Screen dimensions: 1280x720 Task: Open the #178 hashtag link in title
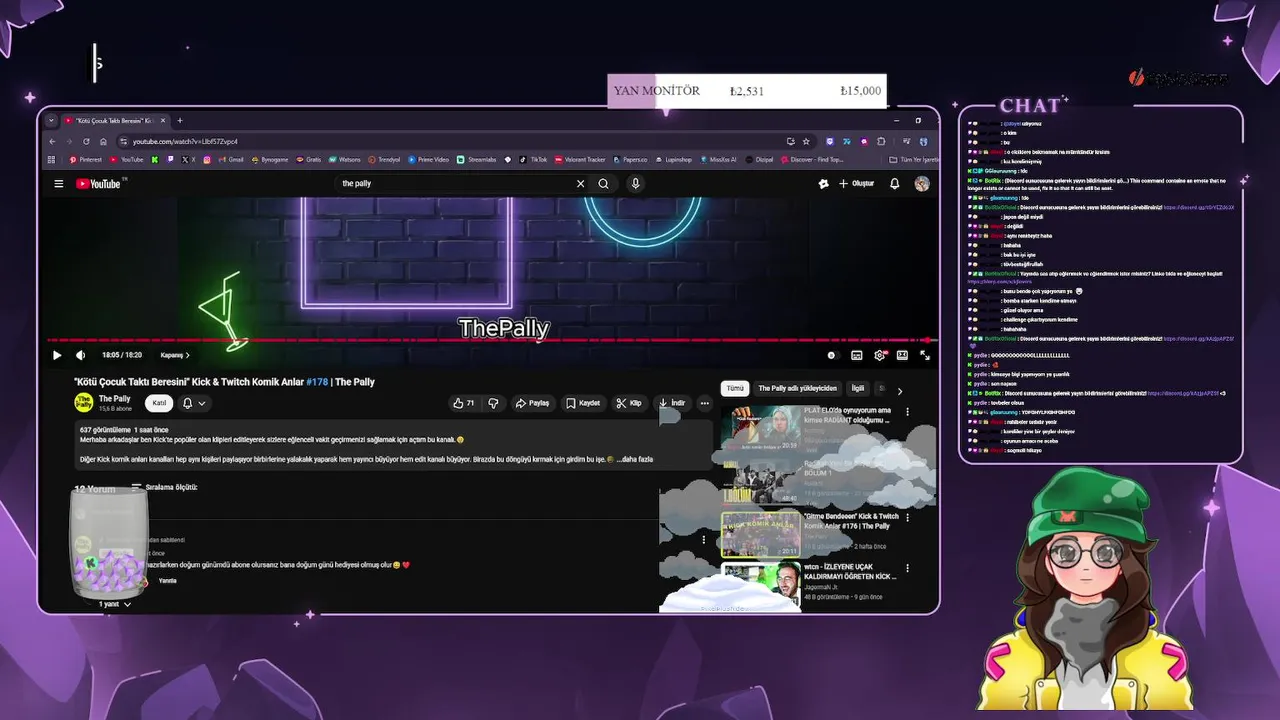pyautogui.click(x=317, y=382)
